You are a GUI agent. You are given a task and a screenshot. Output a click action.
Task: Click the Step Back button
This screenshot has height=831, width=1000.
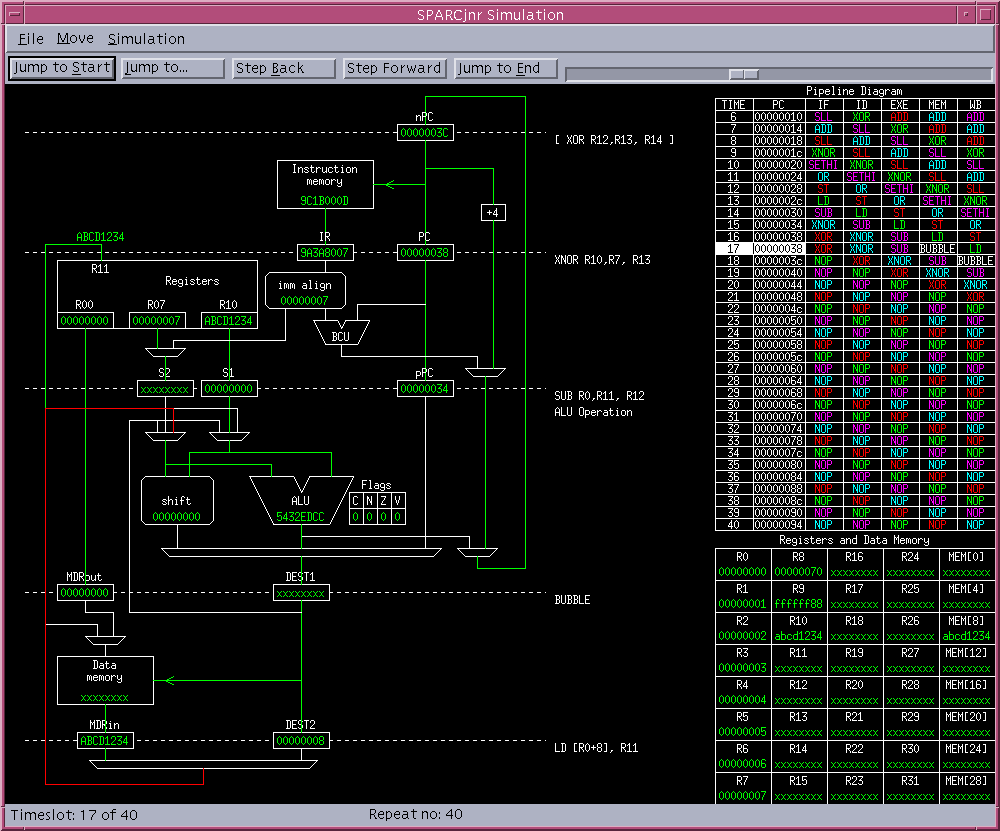point(284,68)
